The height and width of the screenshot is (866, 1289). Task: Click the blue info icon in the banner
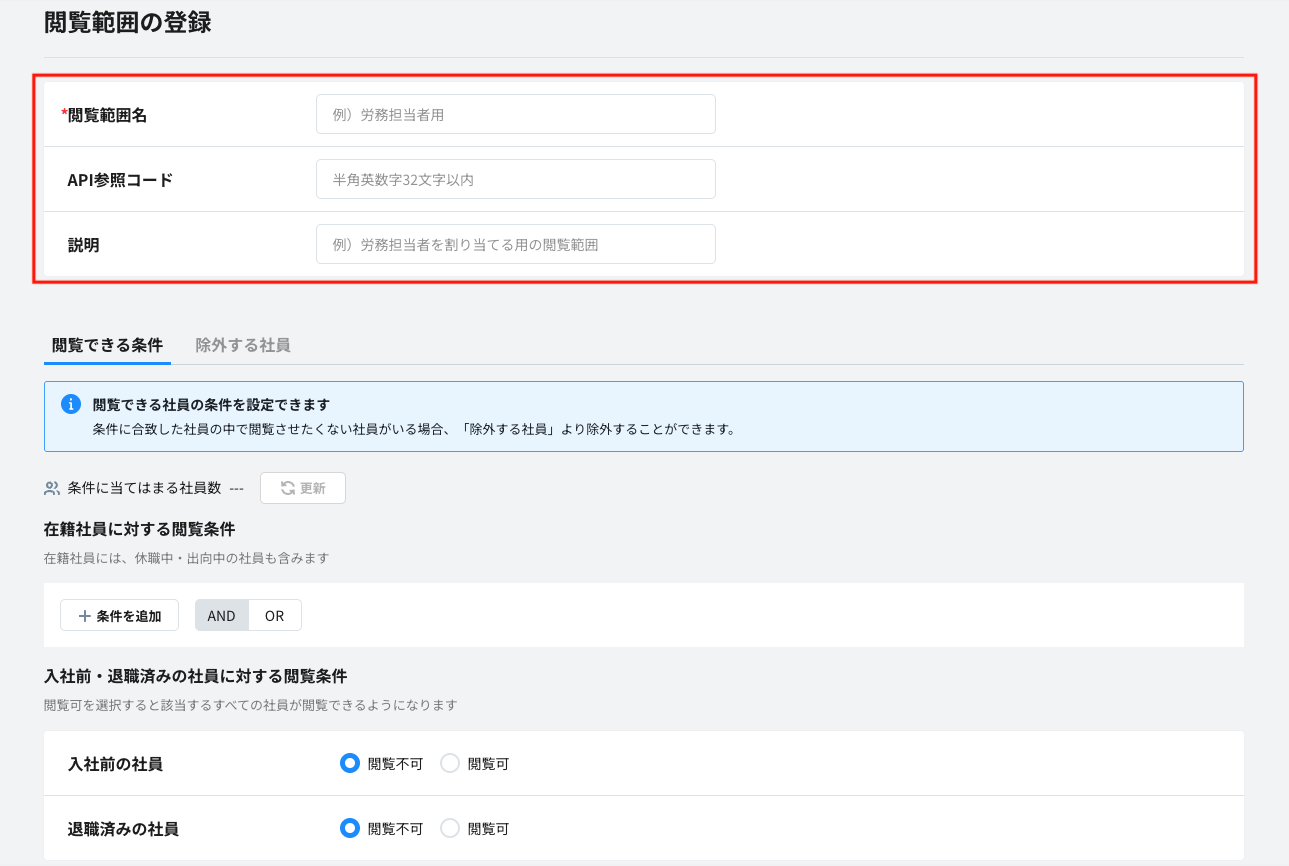pyautogui.click(x=70, y=404)
